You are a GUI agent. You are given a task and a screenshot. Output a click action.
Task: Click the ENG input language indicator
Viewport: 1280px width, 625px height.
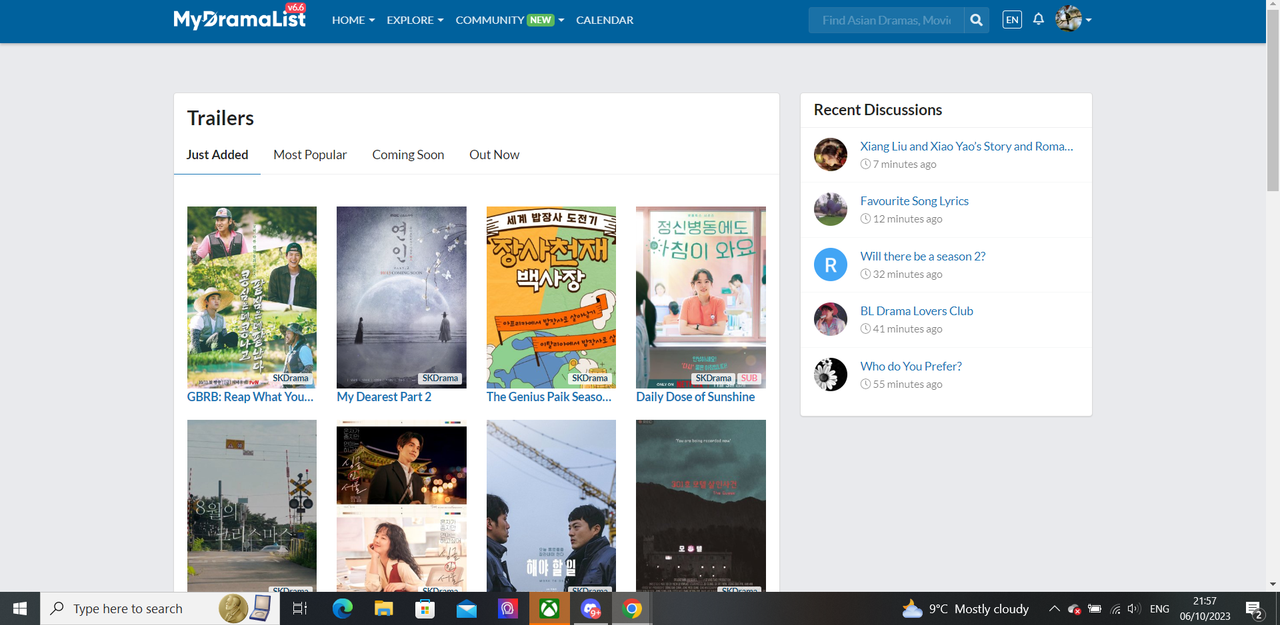point(1160,608)
